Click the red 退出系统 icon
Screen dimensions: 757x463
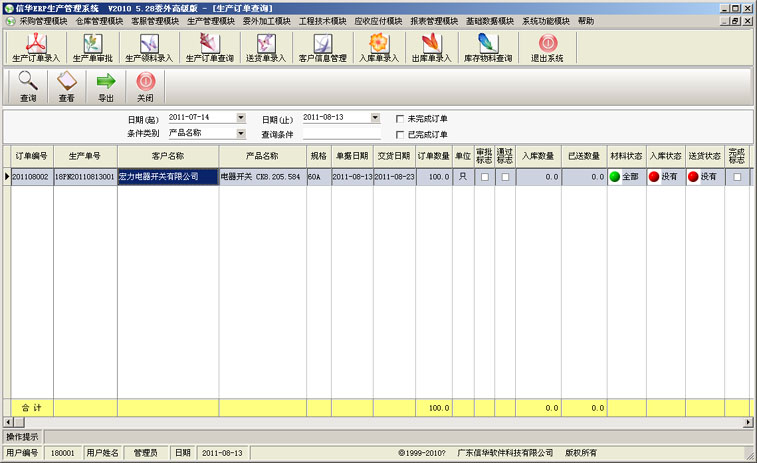coord(547,47)
